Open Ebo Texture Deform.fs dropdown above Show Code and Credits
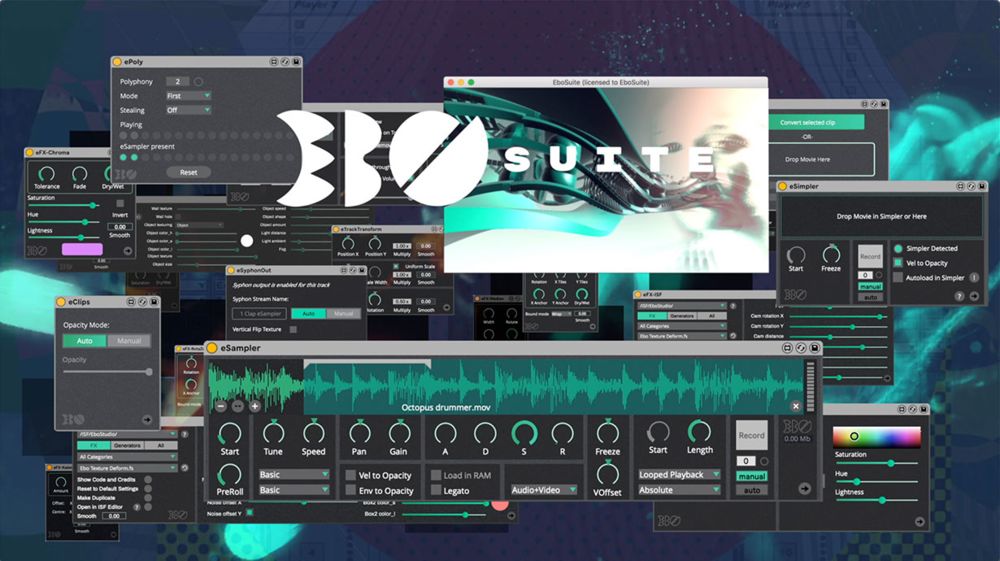 (x=127, y=468)
